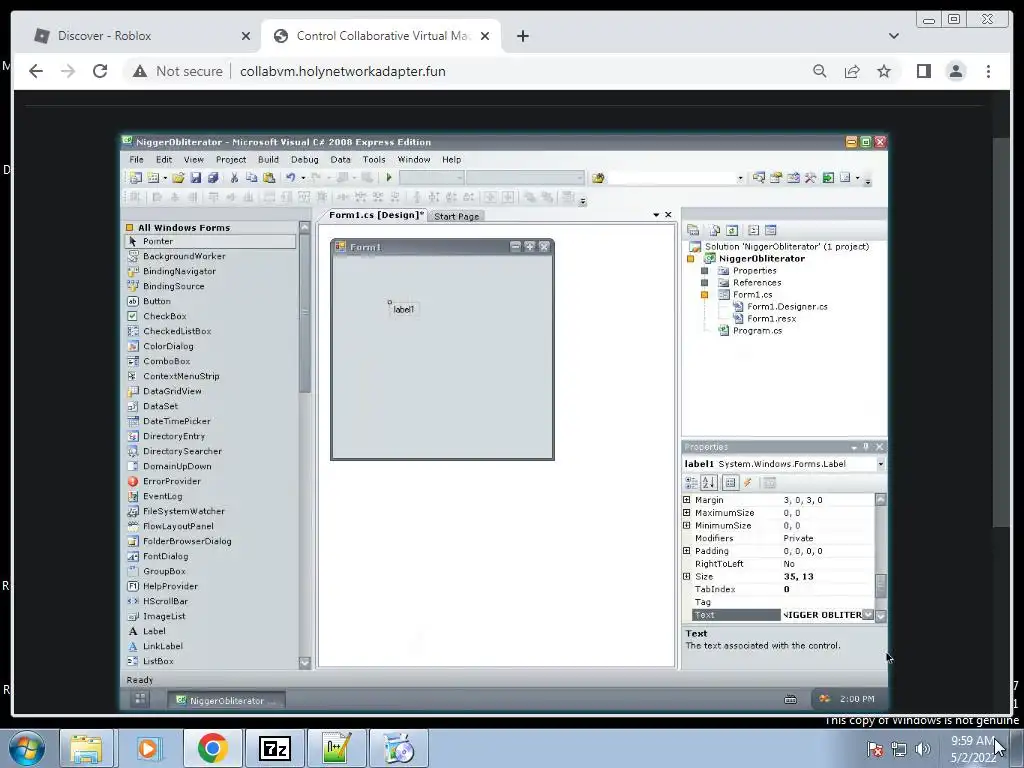
Task: Click the 7-Zip icon on the taskbar
Action: (x=274, y=748)
